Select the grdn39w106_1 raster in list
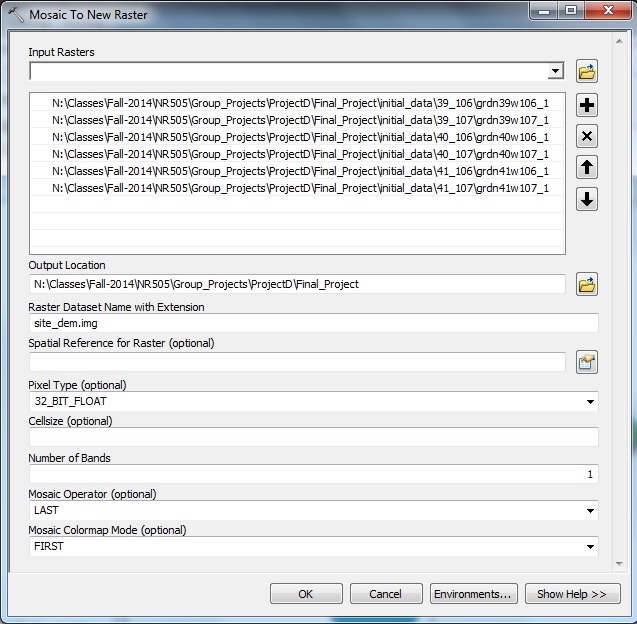Screen dimensions: 637x624 coord(300,102)
